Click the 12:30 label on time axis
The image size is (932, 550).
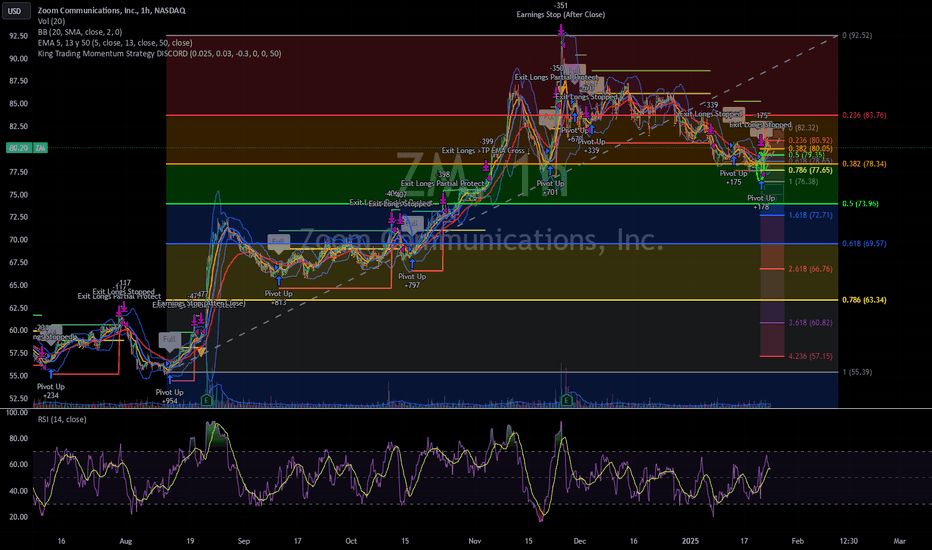848,541
